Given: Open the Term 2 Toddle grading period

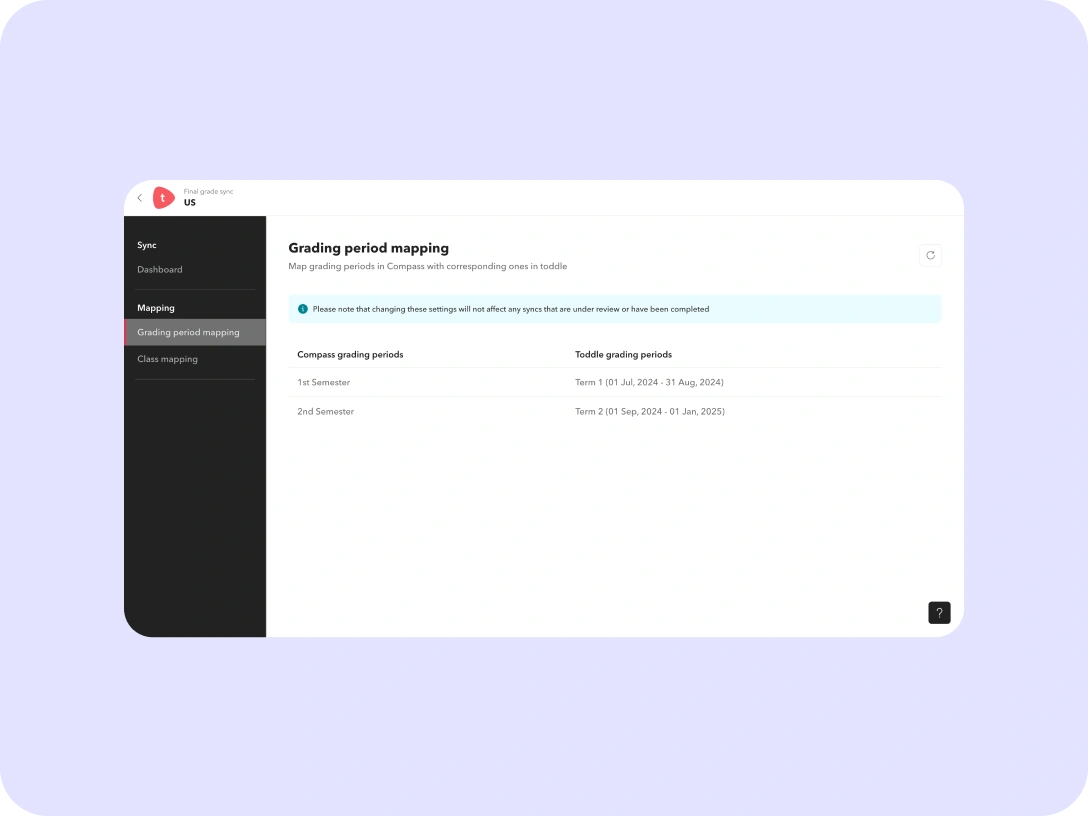Looking at the screenshot, I should (x=650, y=412).
